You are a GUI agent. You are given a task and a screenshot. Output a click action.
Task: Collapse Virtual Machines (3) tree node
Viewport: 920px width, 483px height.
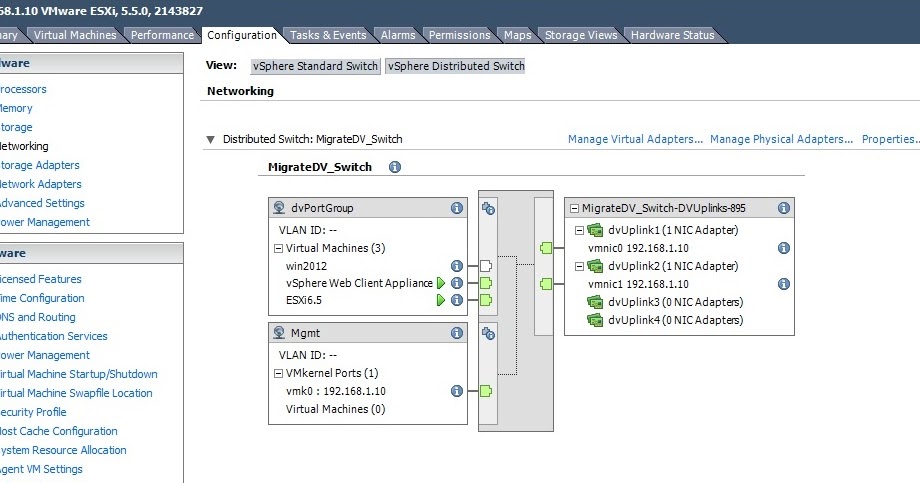(x=278, y=248)
